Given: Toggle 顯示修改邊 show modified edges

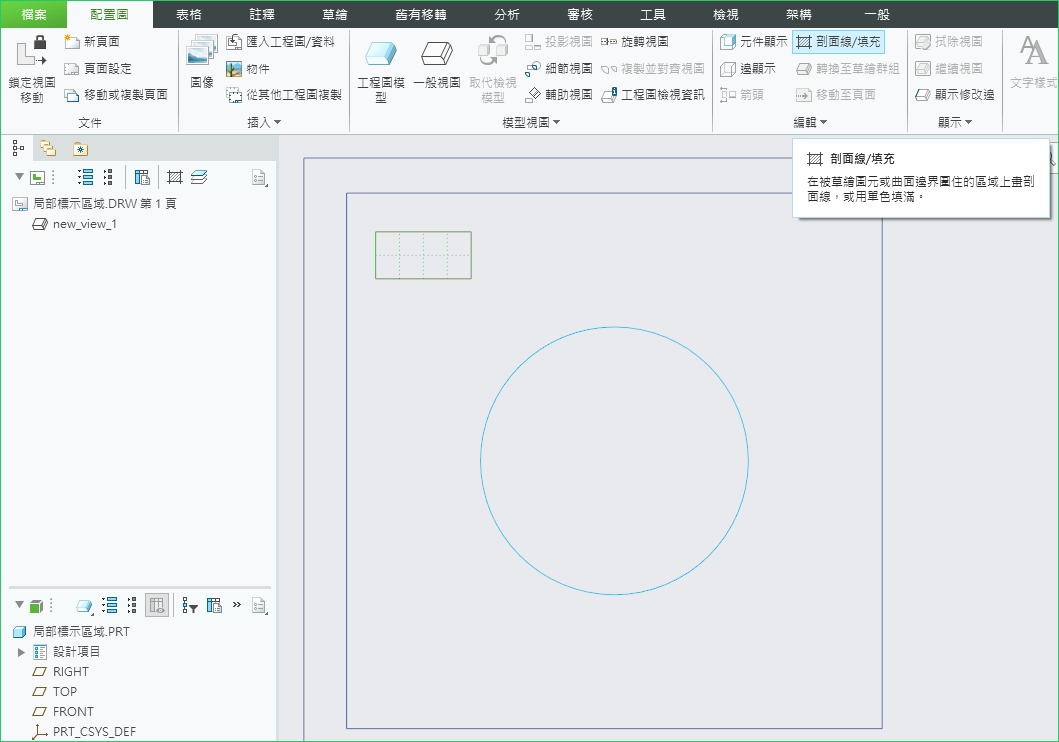Looking at the screenshot, I should click(954, 94).
